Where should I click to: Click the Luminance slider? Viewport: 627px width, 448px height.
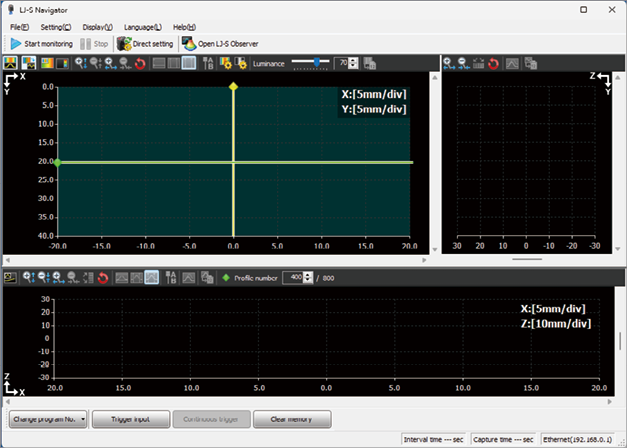pyautogui.click(x=315, y=63)
